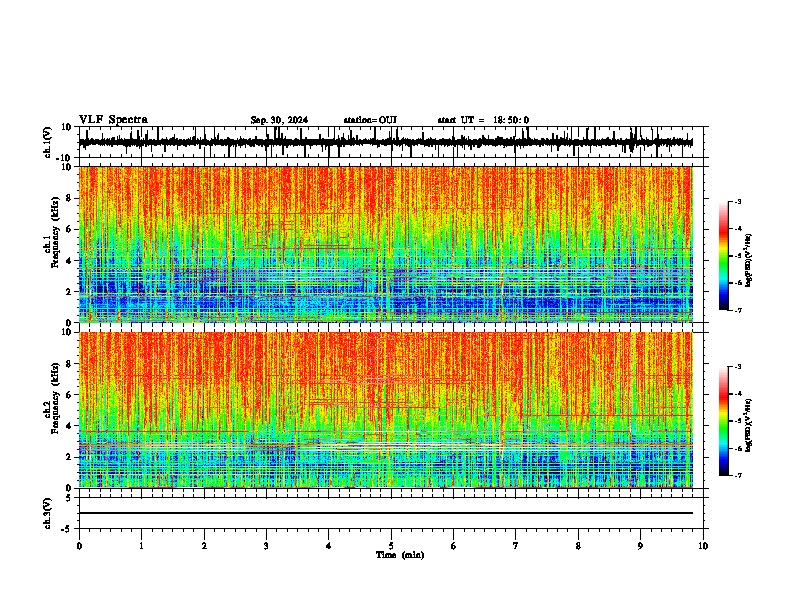Click the ch.2 spectrogram panel
The height and width of the screenshot is (612, 792).
(x=385, y=410)
